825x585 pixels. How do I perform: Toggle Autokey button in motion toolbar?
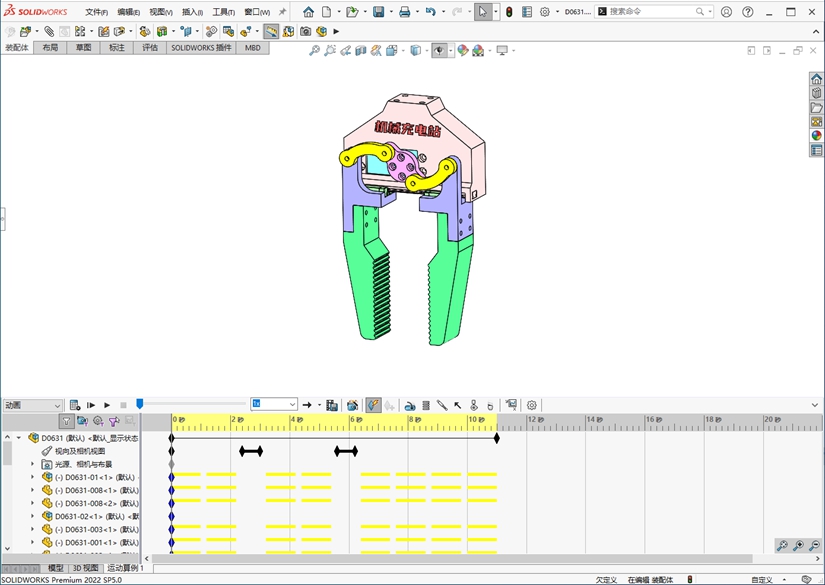[x=372, y=405]
